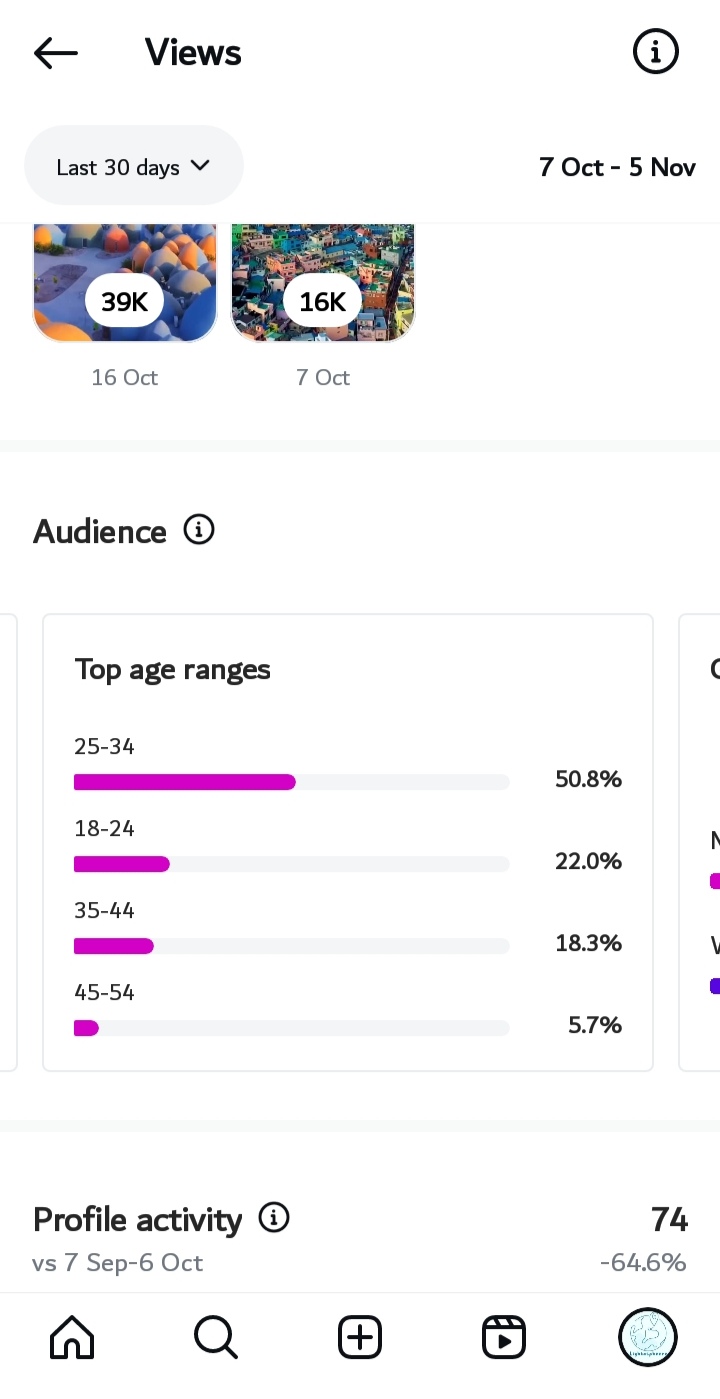Image resolution: width=720 pixels, height=1399 pixels.
Task: Go to the Home tab icon
Action: pos(72,1337)
